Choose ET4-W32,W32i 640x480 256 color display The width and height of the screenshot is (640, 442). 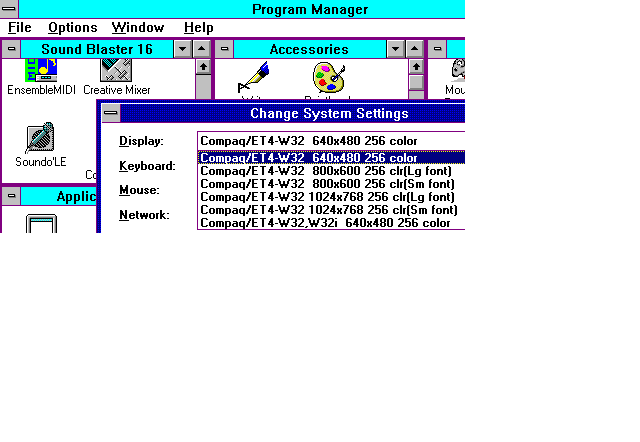[x=331, y=223]
